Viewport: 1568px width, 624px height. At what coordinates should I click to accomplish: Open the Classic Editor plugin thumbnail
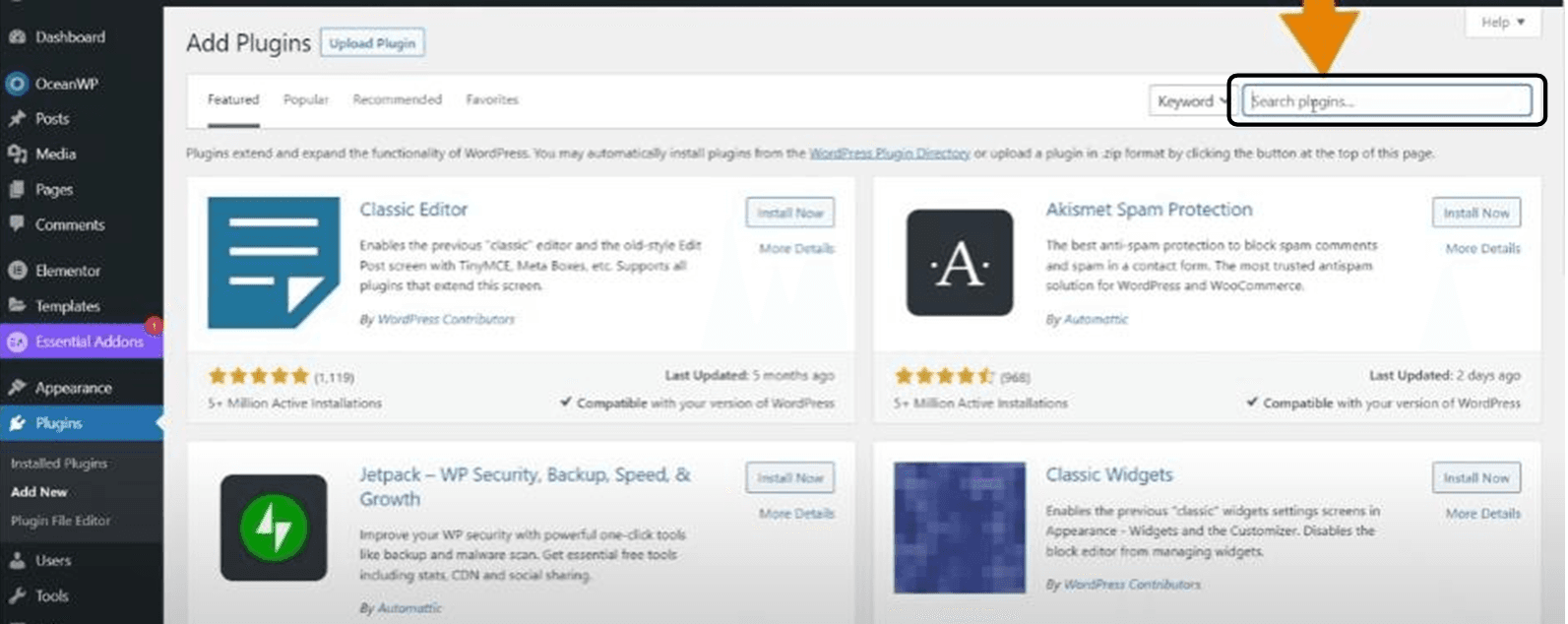coord(274,263)
